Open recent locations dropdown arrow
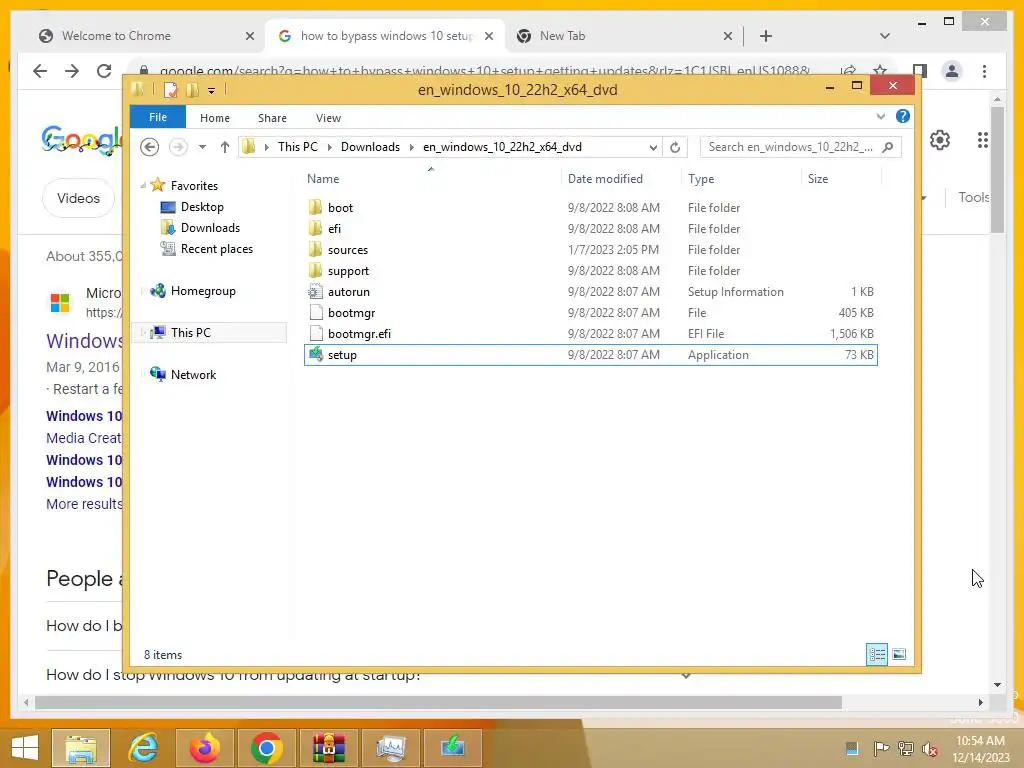This screenshot has width=1024, height=768. tap(202, 148)
